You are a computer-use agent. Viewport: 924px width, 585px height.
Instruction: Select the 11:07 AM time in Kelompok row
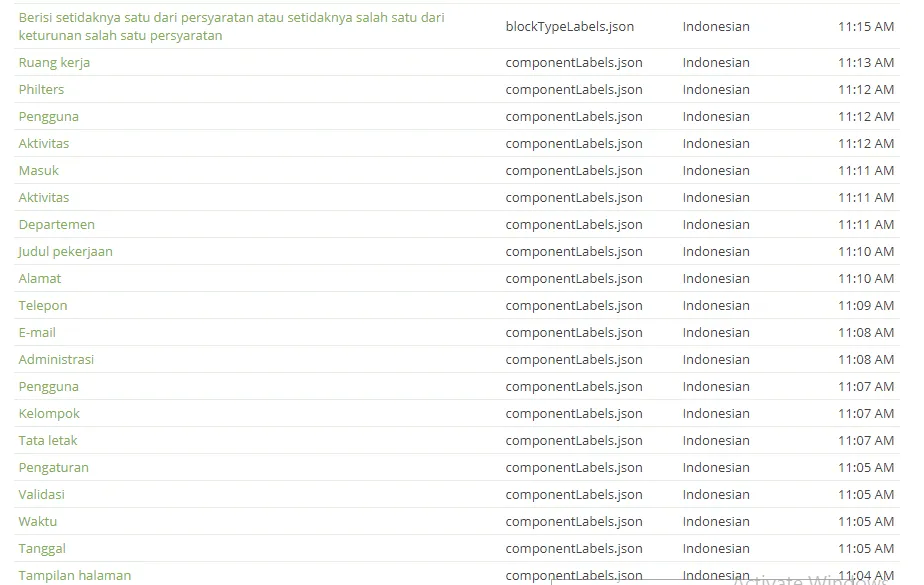866,414
